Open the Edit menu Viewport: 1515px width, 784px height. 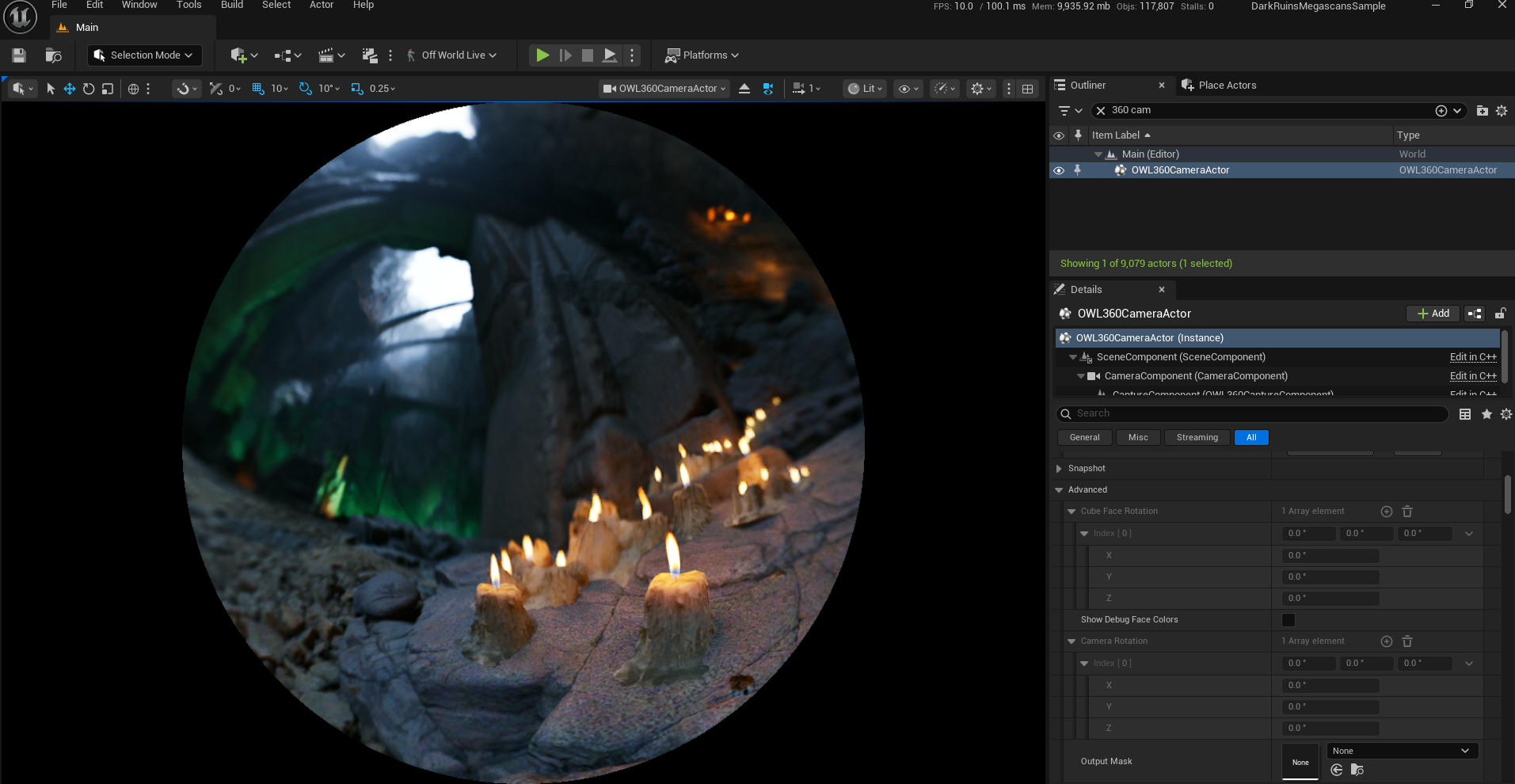[95, 5]
